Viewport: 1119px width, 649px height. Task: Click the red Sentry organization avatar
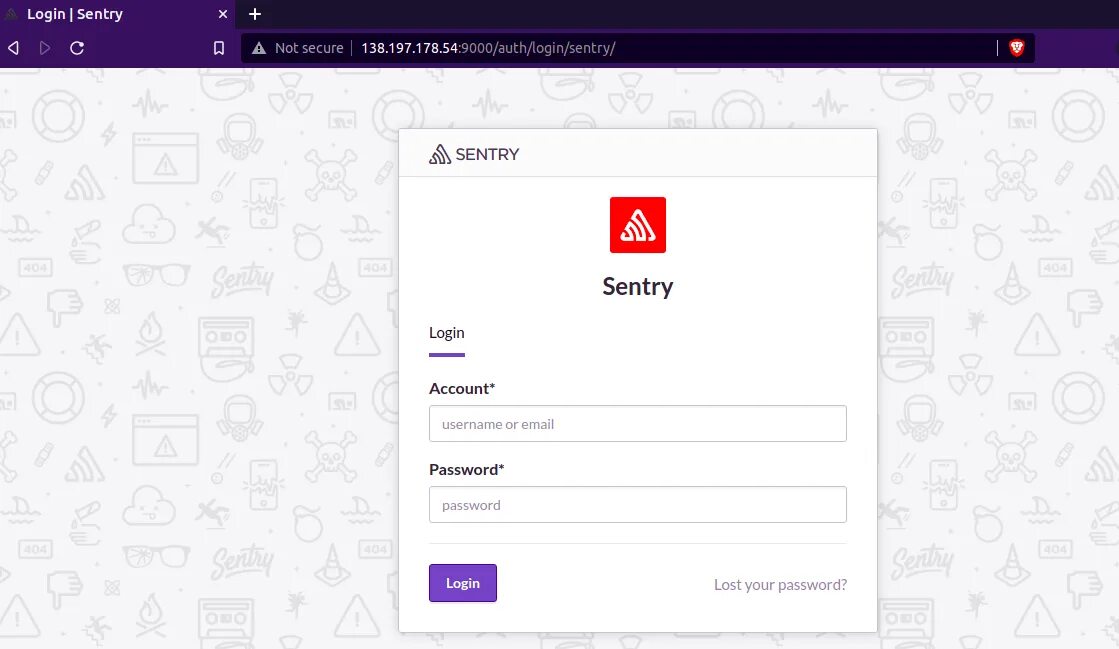pos(637,225)
